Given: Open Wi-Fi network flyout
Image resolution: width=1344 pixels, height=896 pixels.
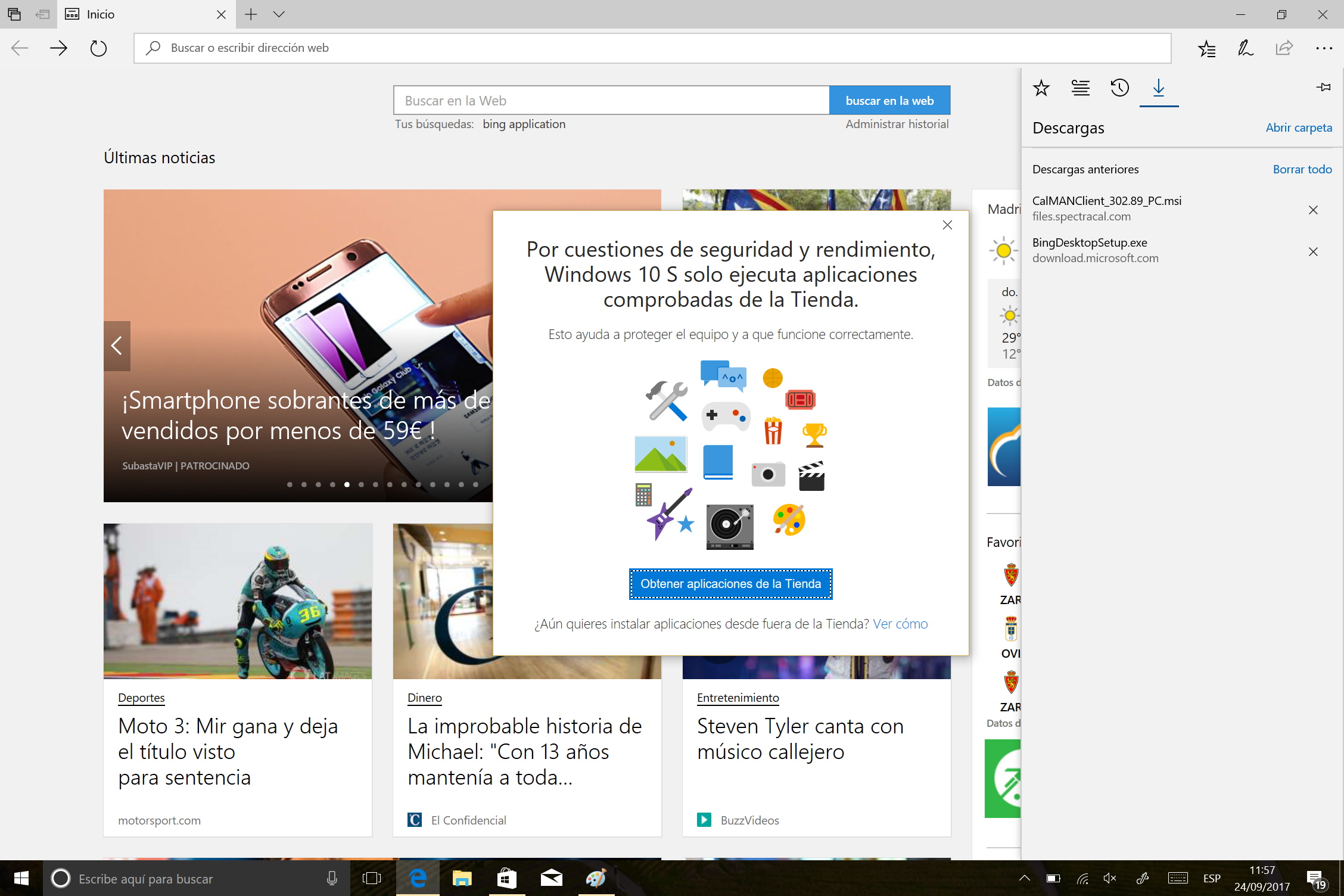Looking at the screenshot, I should [1082, 878].
